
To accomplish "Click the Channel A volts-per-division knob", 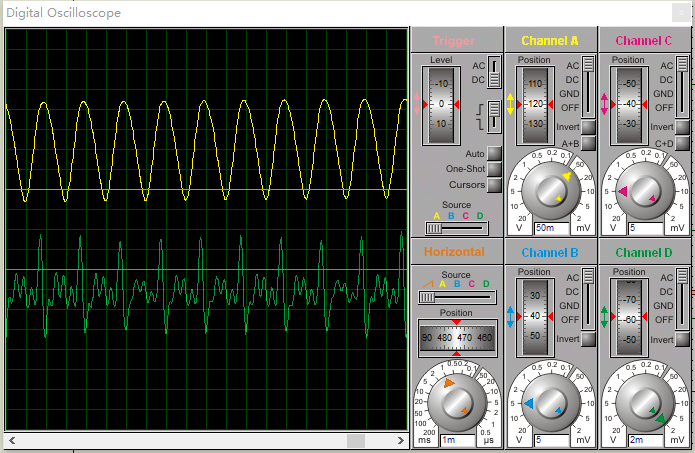I will pyautogui.click(x=551, y=191).
